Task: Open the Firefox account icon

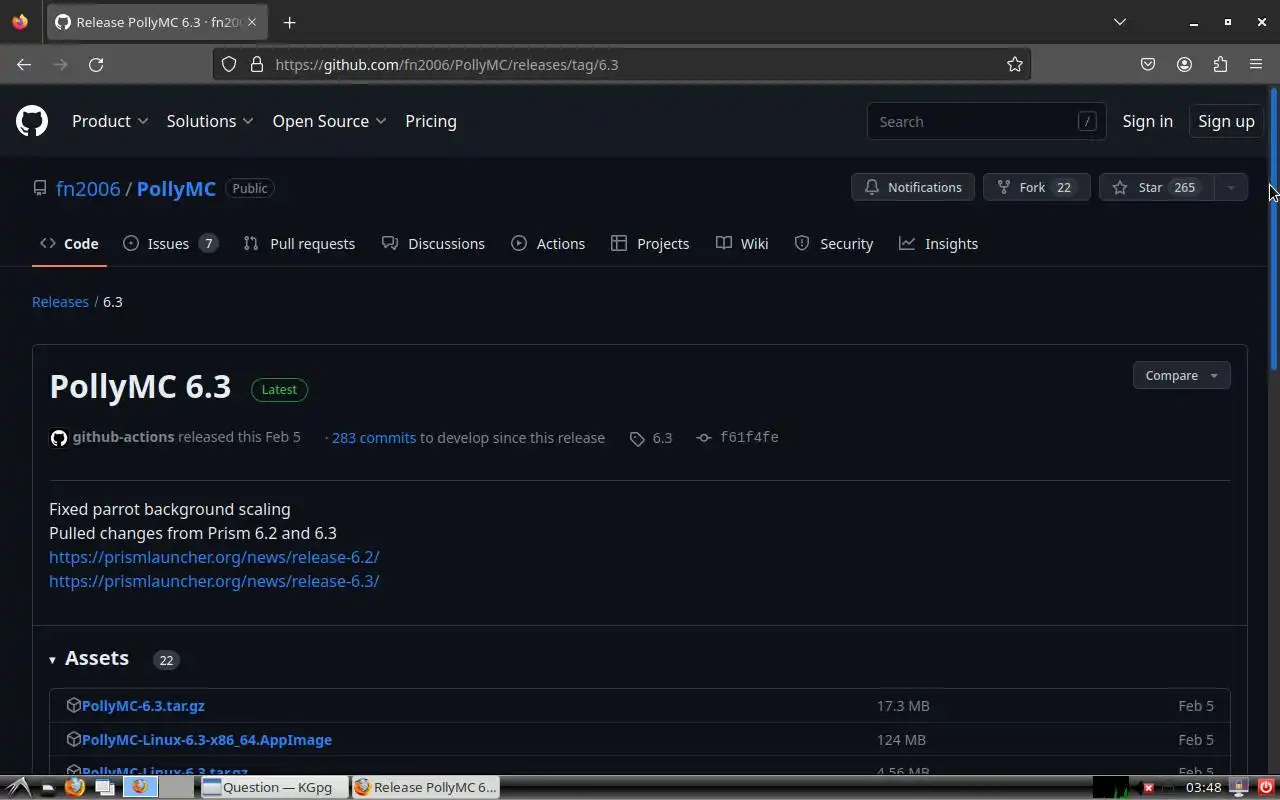Action: point(1184,64)
